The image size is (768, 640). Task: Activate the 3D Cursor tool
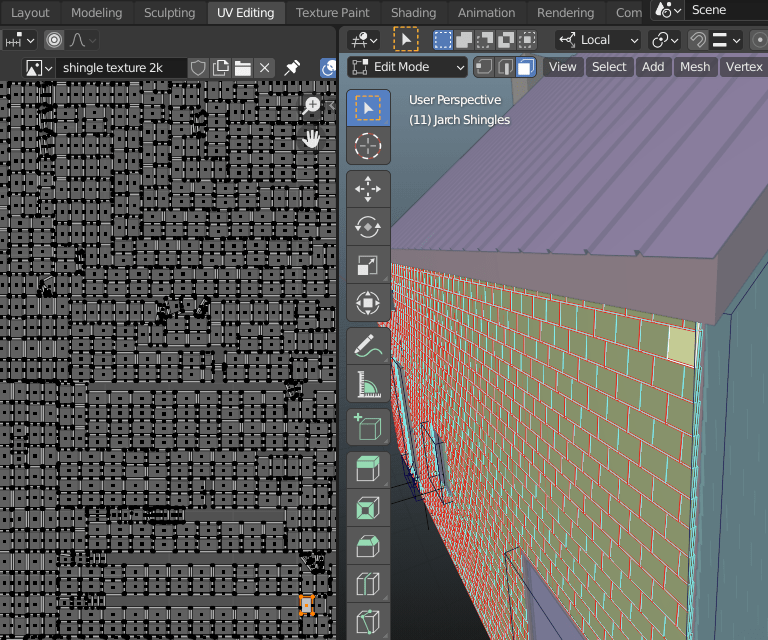point(368,146)
